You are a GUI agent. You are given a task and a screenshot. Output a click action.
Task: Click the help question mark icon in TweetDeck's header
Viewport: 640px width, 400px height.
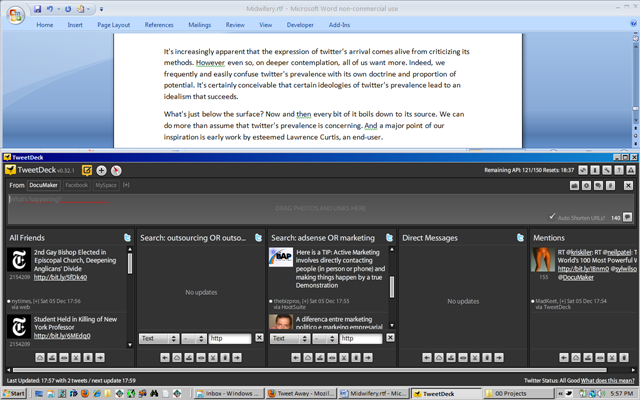619,170
